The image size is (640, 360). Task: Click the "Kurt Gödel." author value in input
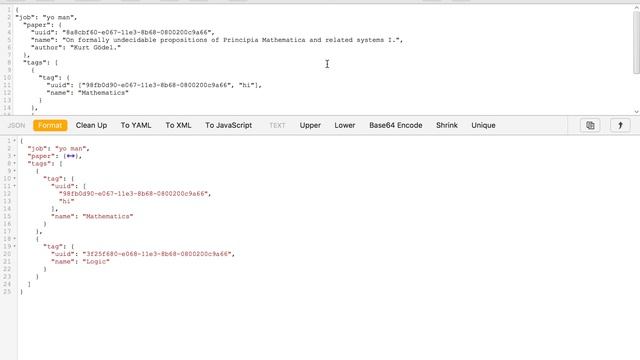(96, 47)
